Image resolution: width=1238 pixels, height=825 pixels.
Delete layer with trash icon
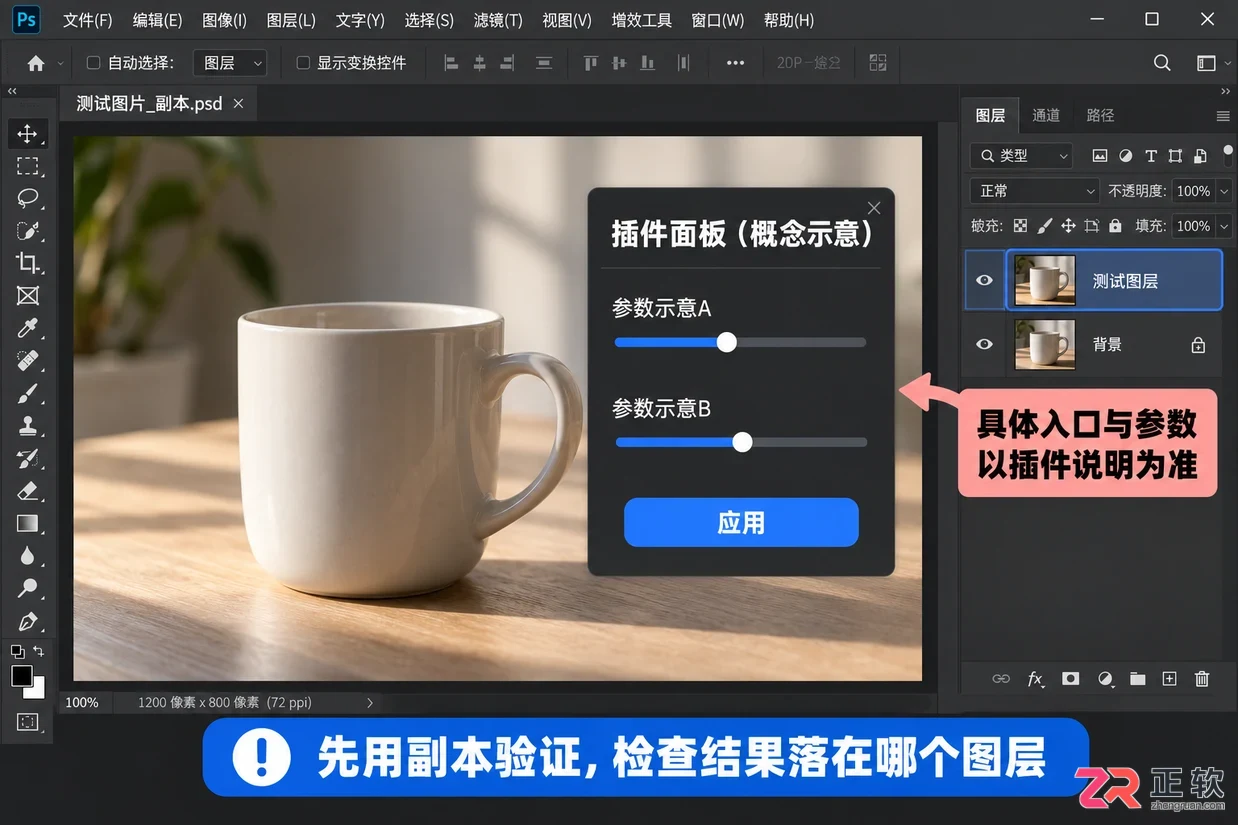click(x=1202, y=678)
